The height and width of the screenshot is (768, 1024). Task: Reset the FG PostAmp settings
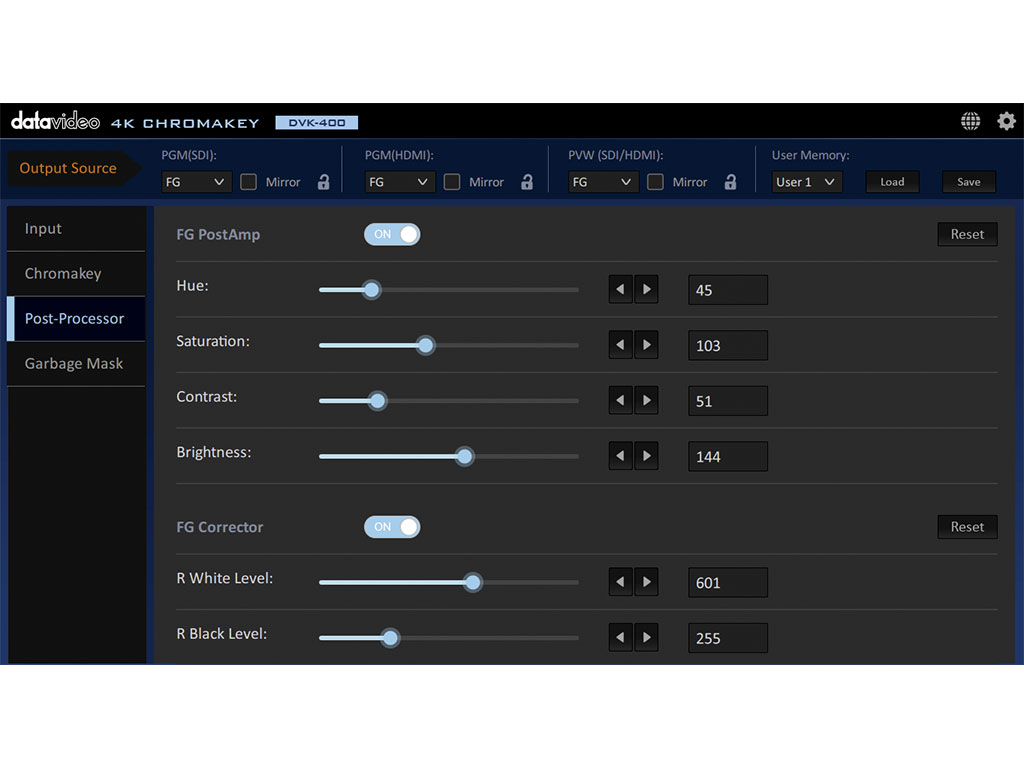point(966,234)
